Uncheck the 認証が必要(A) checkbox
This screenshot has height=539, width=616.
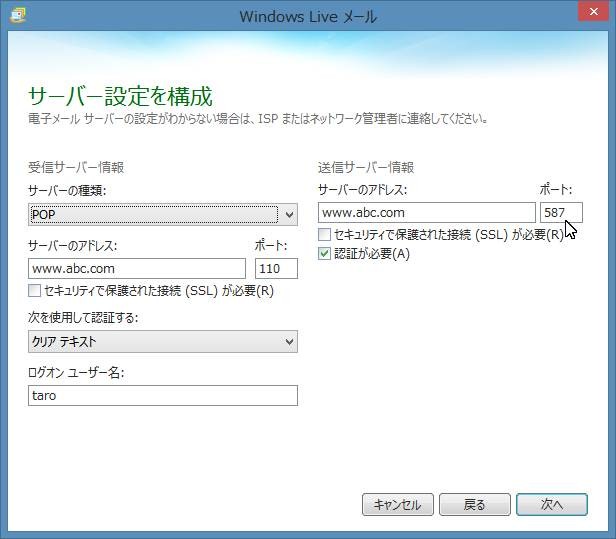[324, 253]
